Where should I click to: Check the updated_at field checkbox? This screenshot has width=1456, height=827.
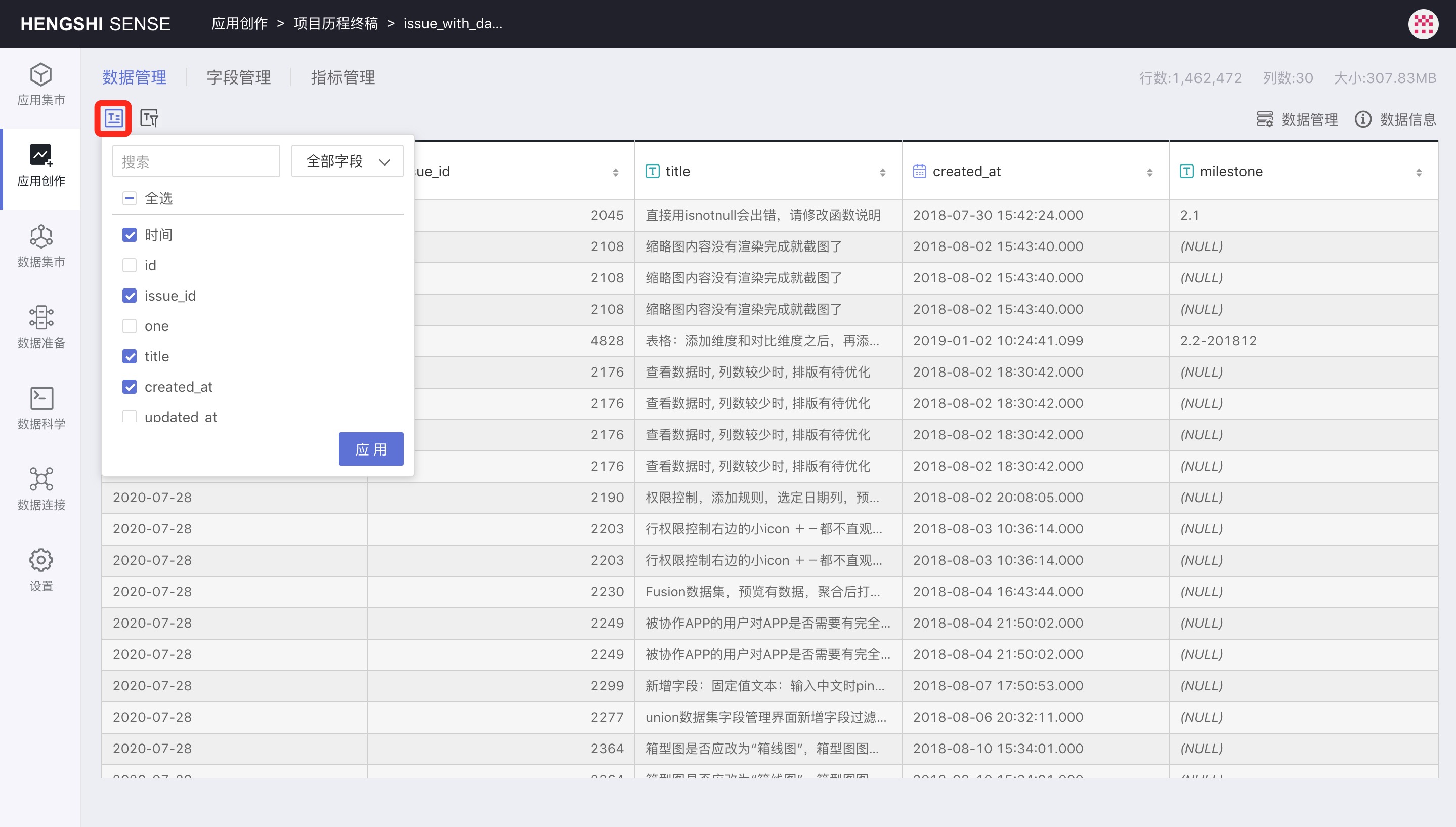[x=130, y=417]
